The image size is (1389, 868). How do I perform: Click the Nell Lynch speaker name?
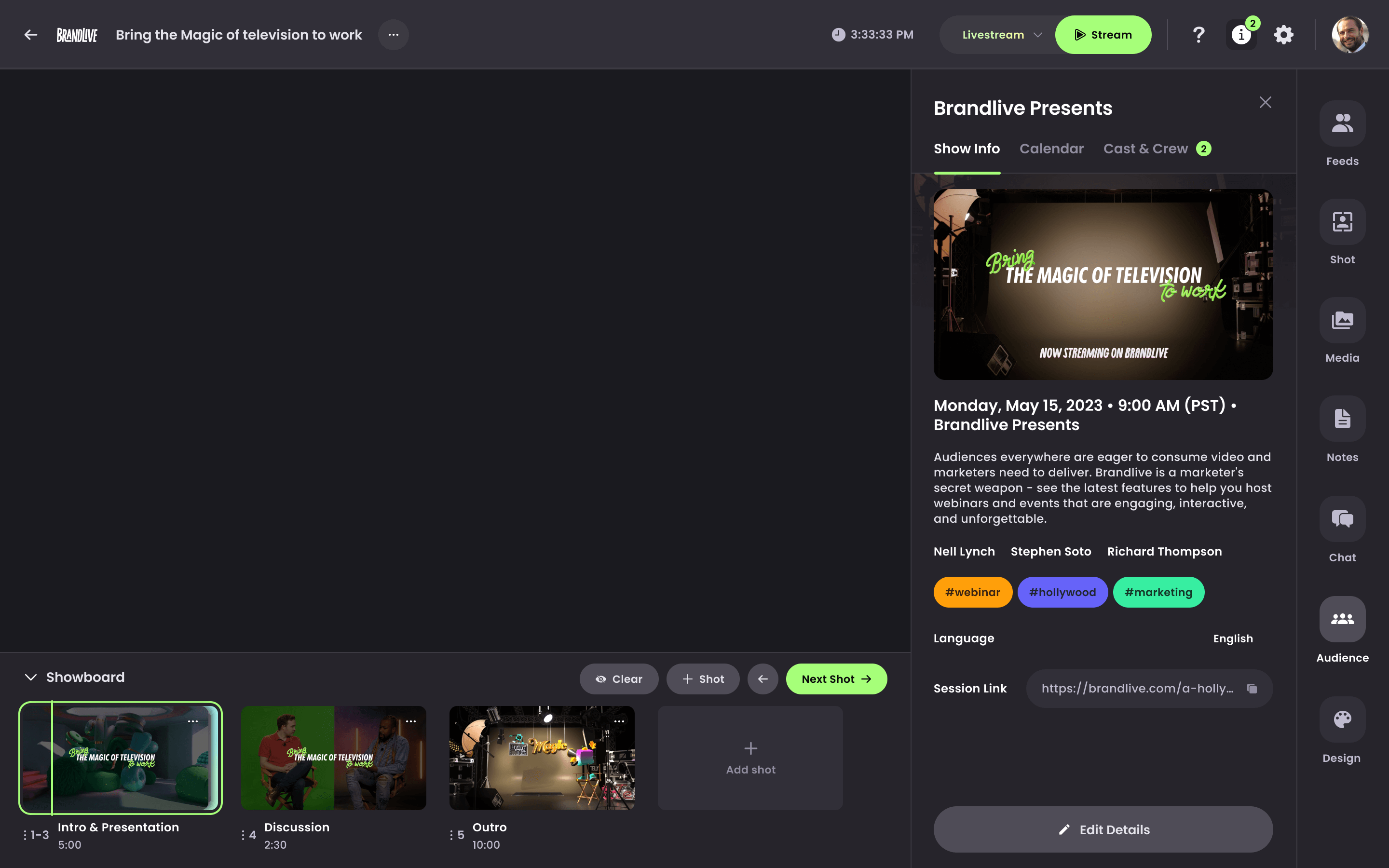[964, 552]
